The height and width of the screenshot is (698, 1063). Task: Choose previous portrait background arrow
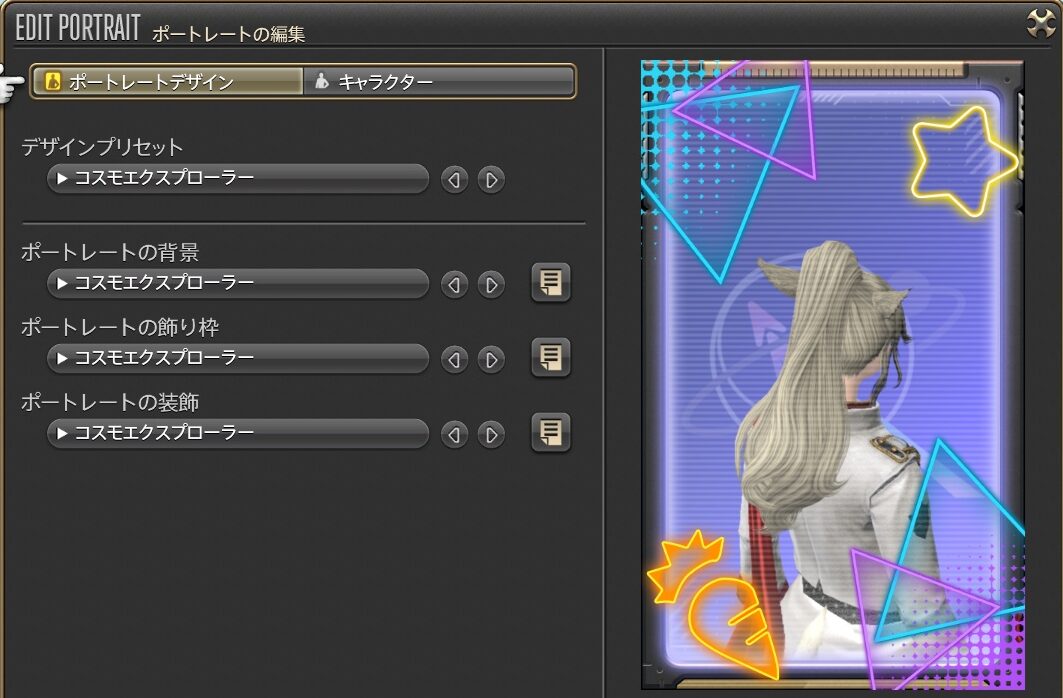[x=454, y=285]
